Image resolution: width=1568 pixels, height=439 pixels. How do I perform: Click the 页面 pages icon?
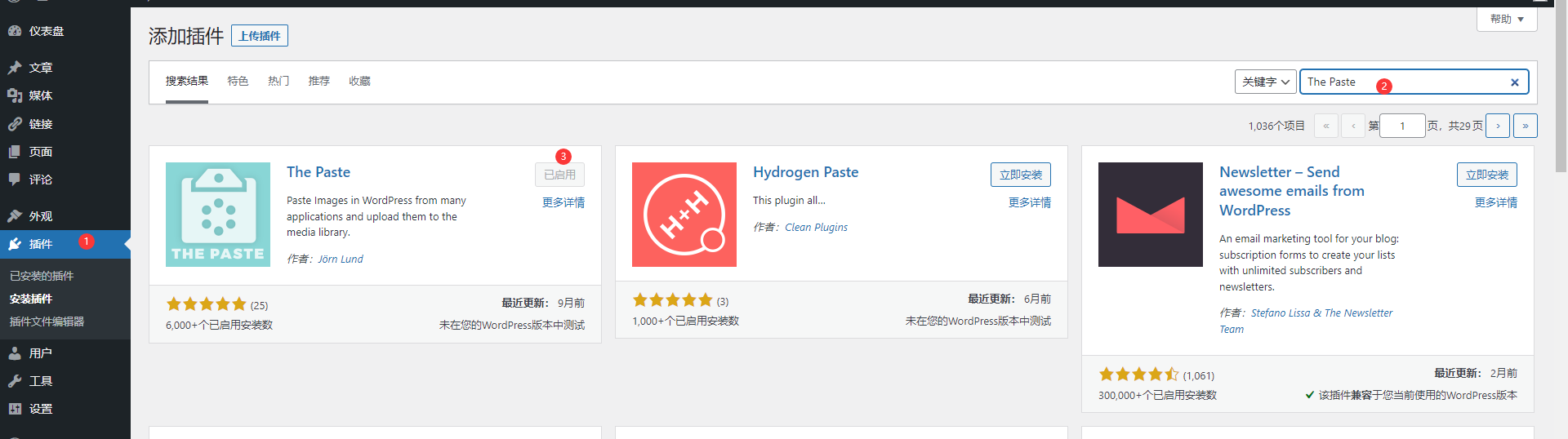point(15,152)
